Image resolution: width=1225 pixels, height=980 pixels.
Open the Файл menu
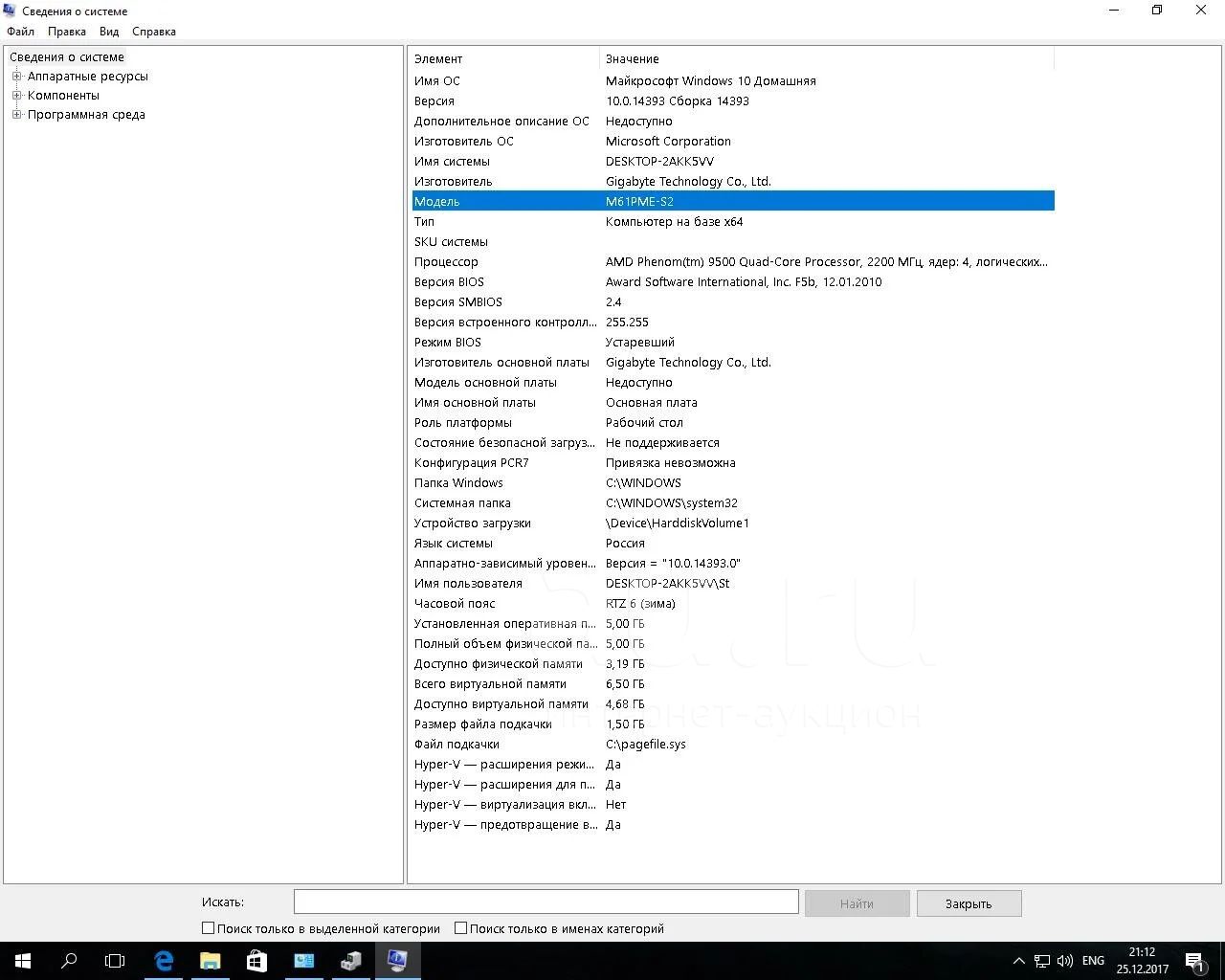pos(20,32)
